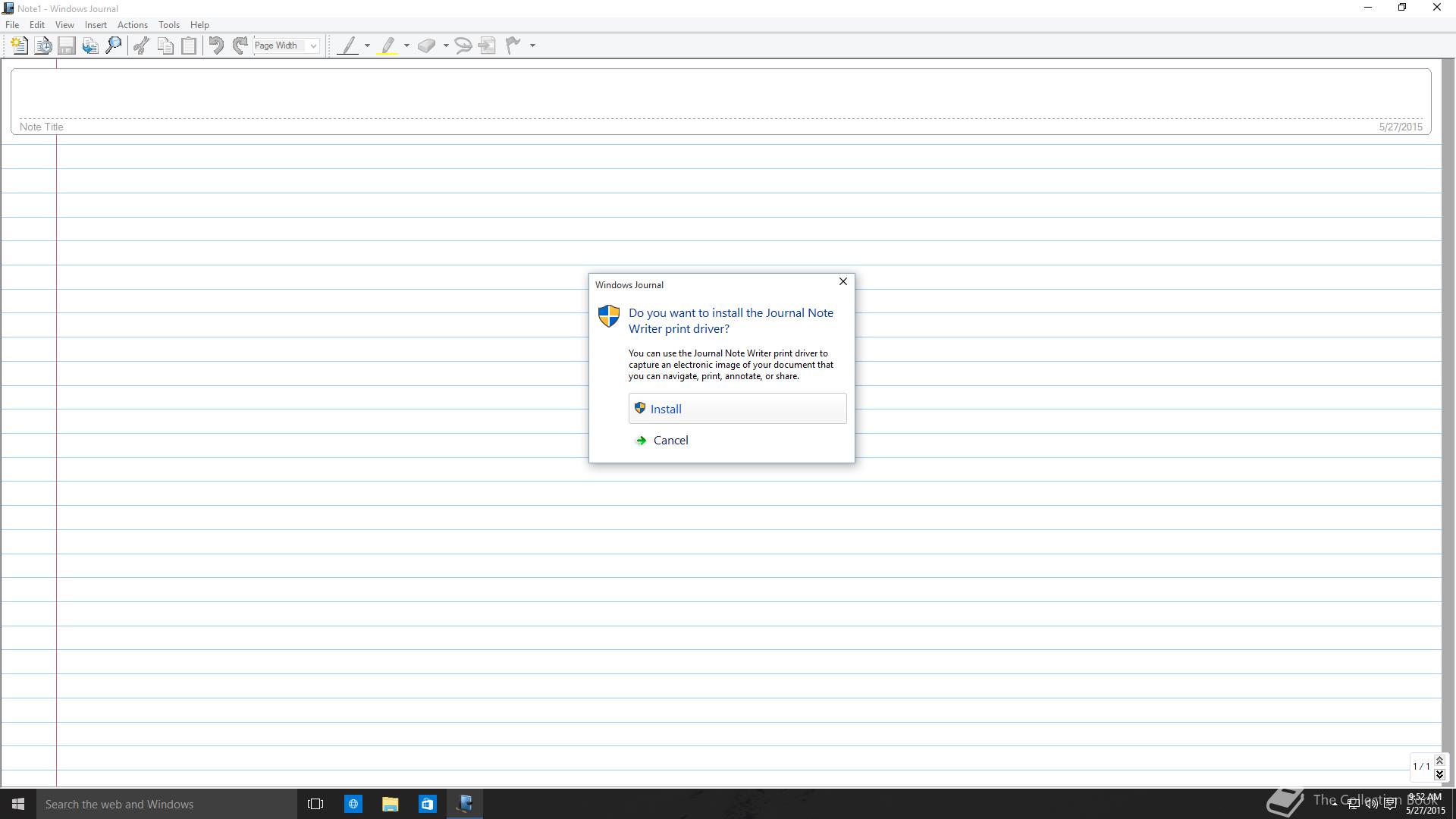Click the Insert/Remove Space tool
This screenshot has height=819, width=1456.
point(488,45)
